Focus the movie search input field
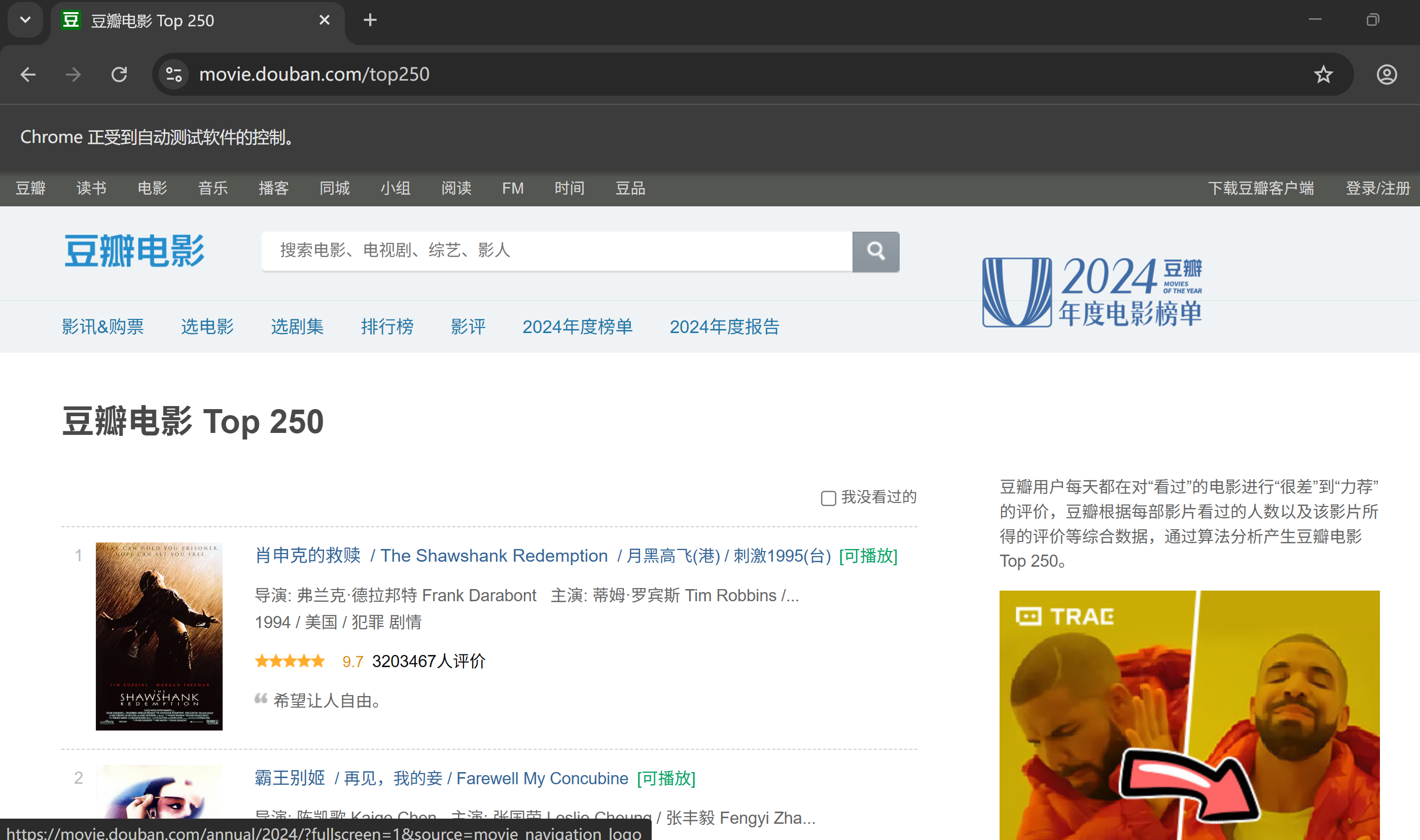Screen dimensions: 1420x840 coord(556,251)
